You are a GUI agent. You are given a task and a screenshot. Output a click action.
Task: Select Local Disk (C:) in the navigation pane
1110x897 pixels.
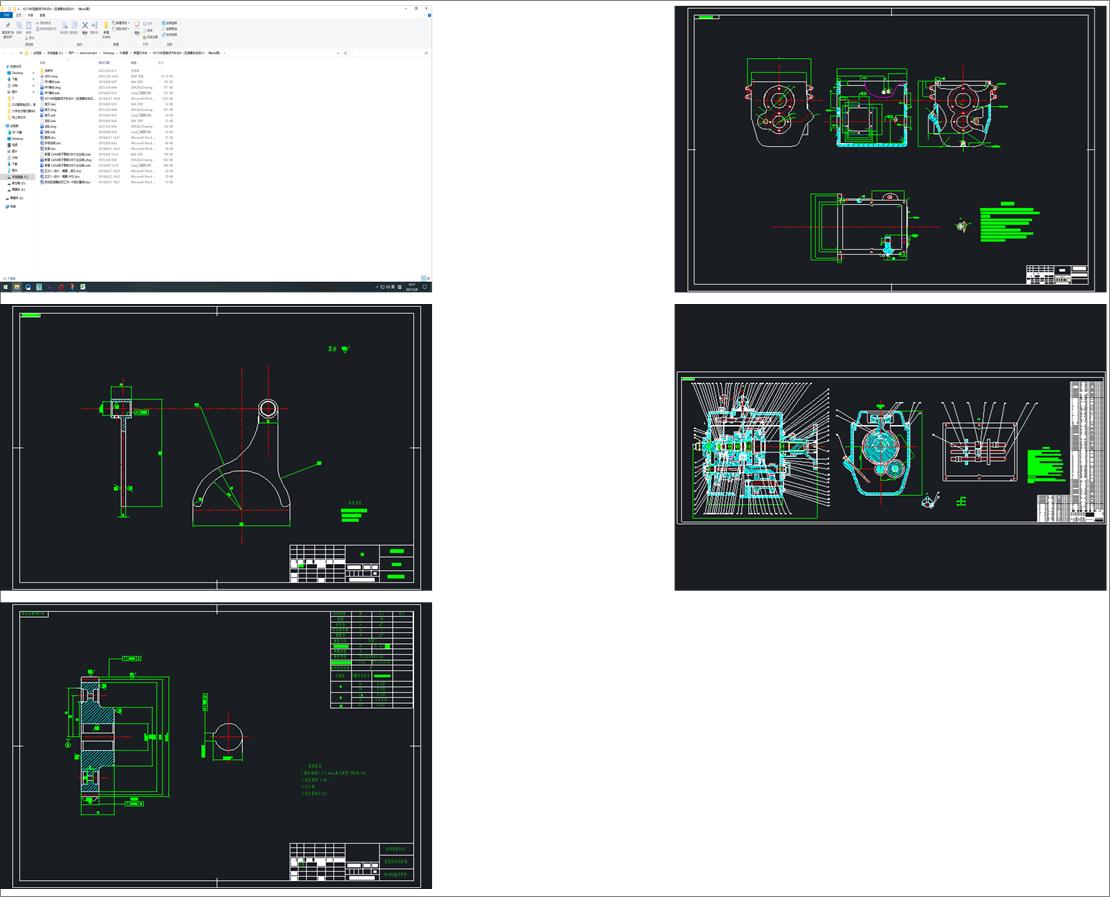click(x=17, y=177)
